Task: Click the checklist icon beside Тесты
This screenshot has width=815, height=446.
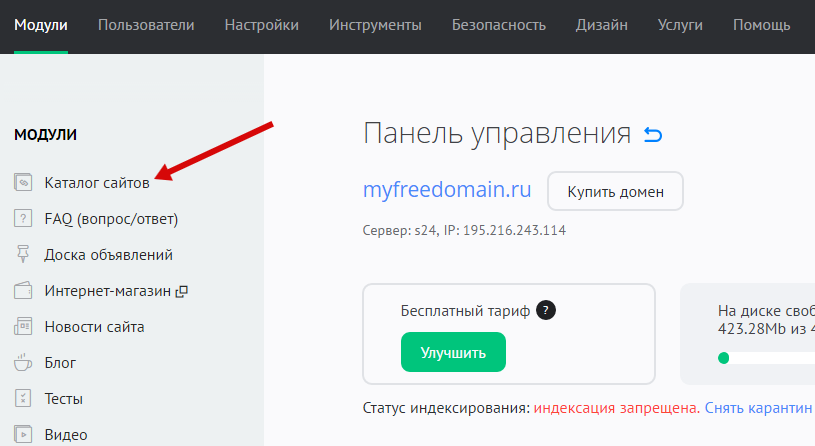Action: pyautogui.click(x=23, y=399)
